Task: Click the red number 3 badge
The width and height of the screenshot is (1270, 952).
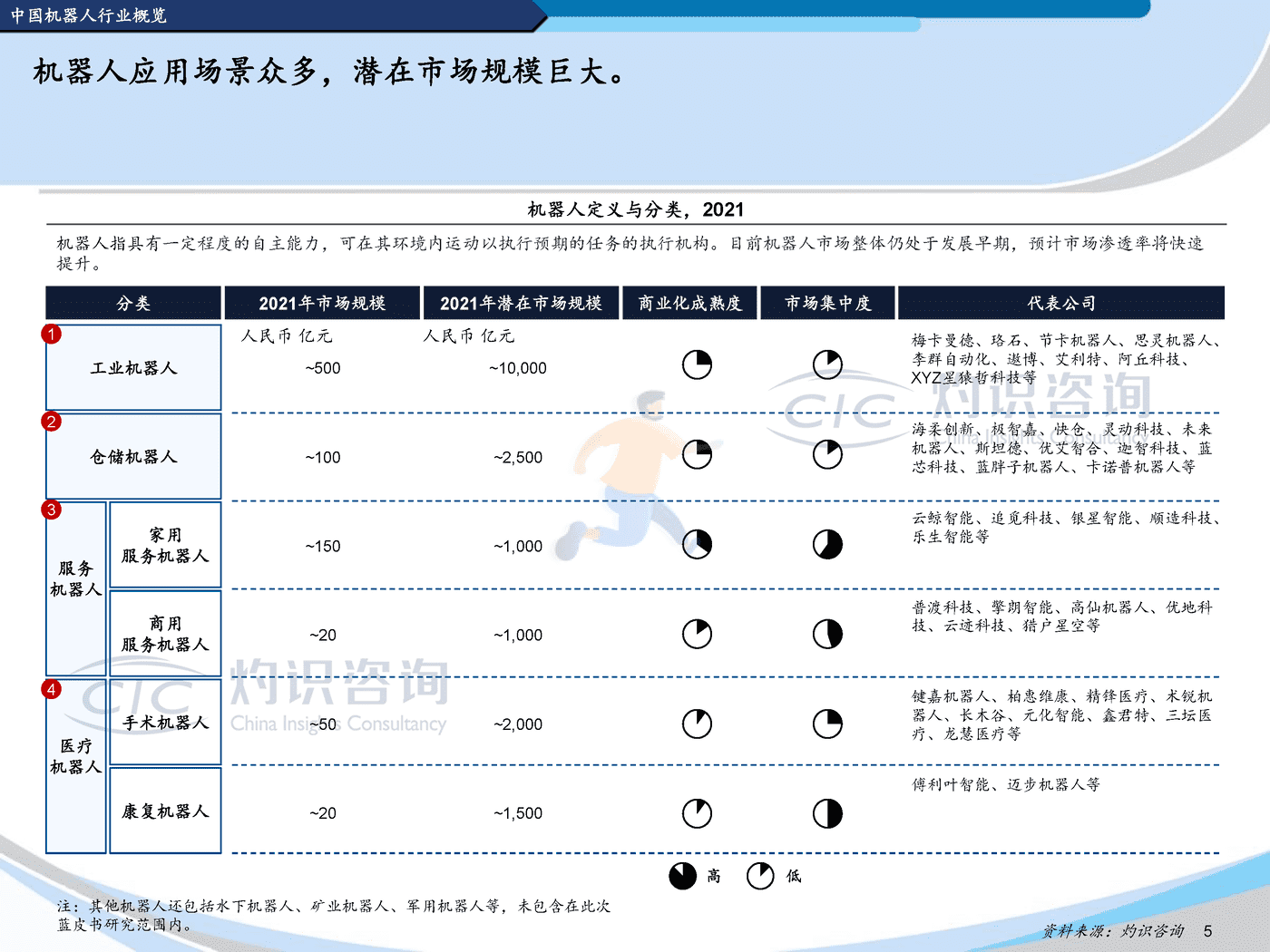Action: click(52, 510)
